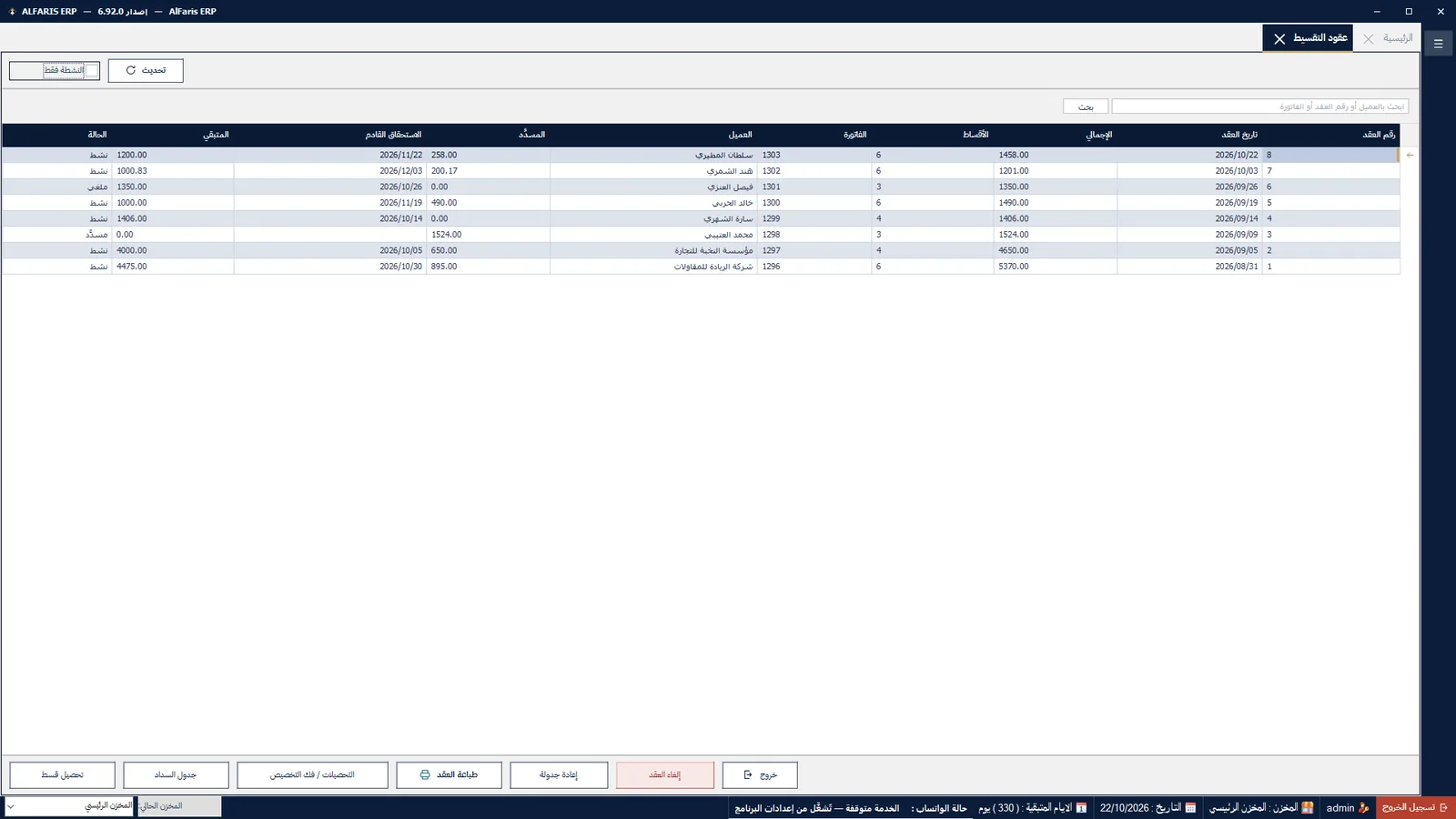This screenshot has width=1456, height=819.
Task: Click the search field for contracts
Action: (x=1259, y=106)
